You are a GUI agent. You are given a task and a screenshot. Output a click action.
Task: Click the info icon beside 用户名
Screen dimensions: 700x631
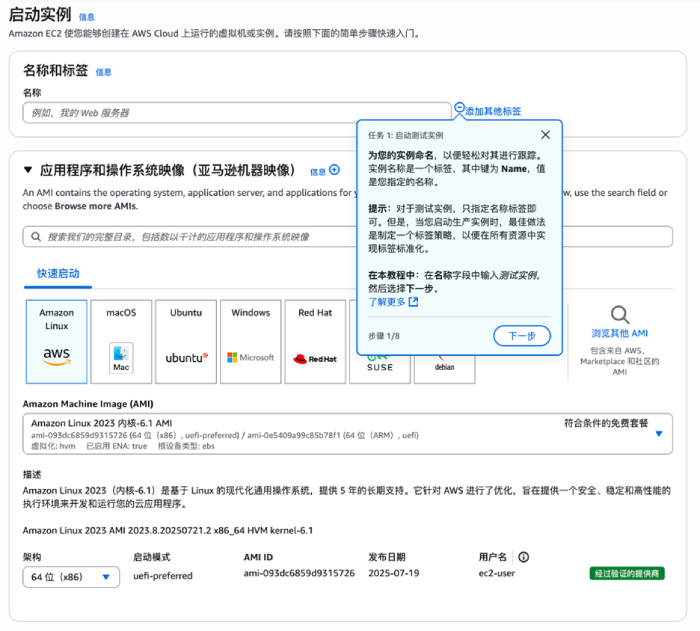(x=523, y=557)
